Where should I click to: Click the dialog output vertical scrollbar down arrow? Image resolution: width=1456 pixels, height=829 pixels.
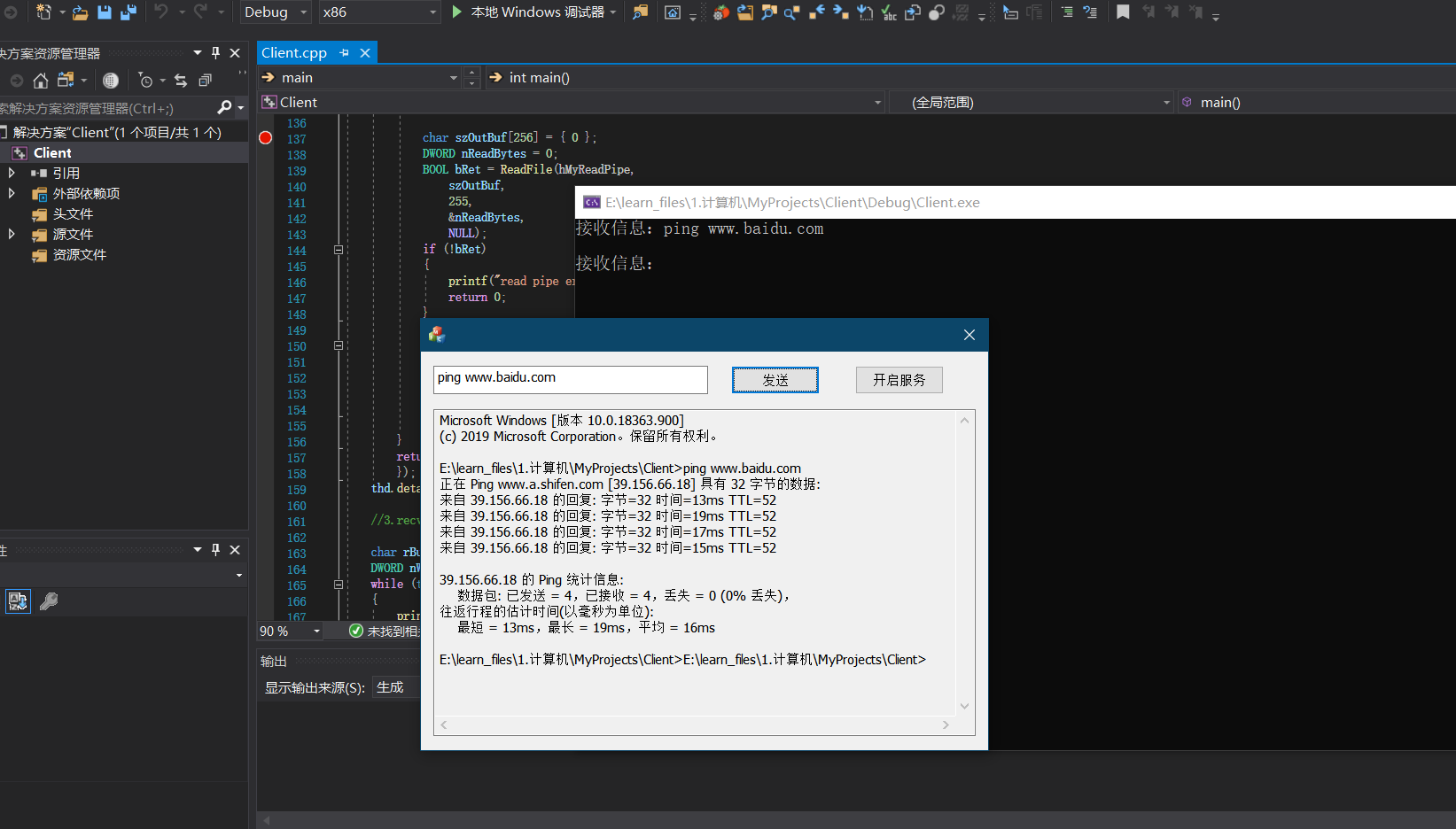[965, 706]
